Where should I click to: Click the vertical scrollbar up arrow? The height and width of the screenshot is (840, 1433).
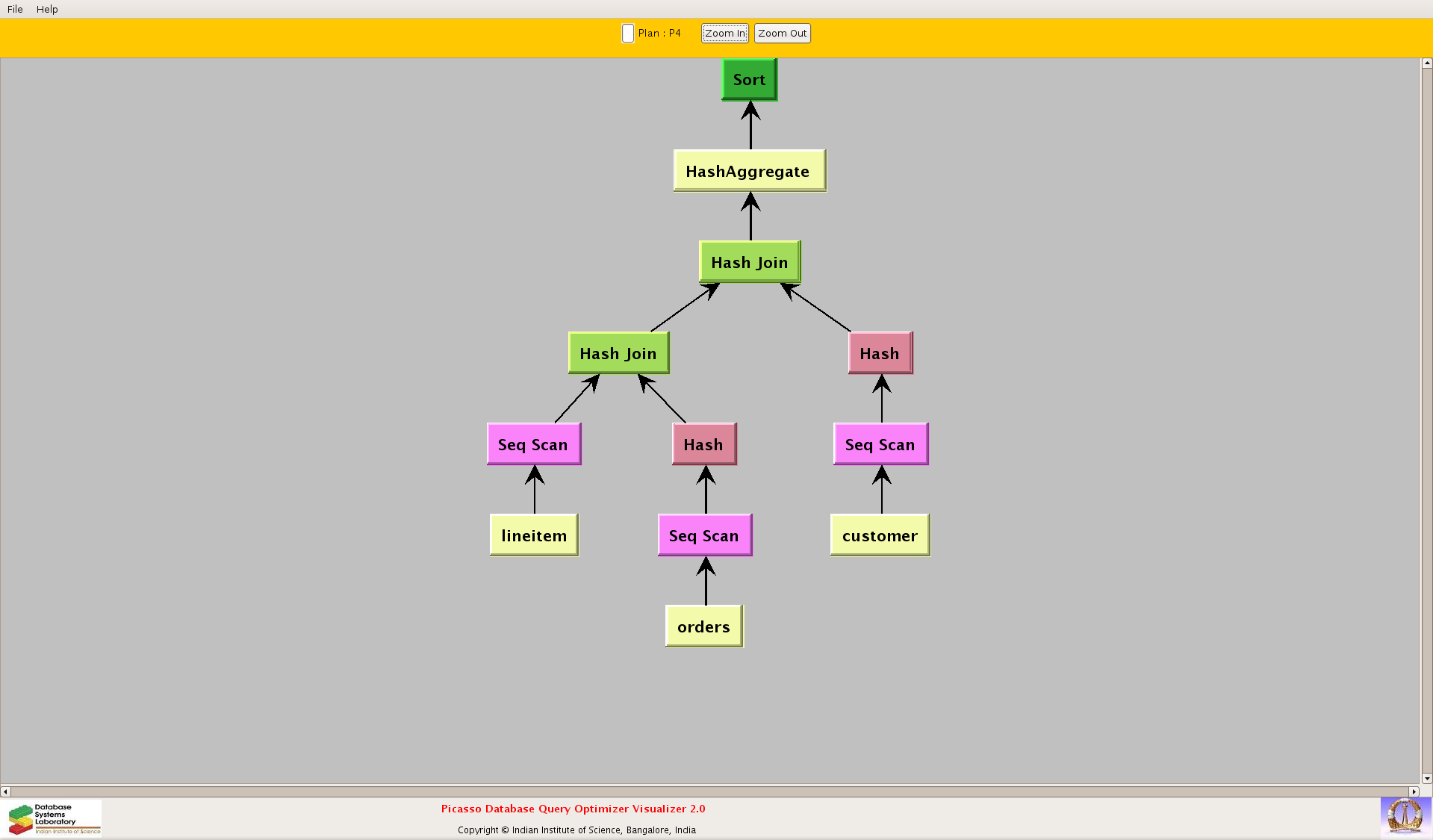tap(1426, 63)
